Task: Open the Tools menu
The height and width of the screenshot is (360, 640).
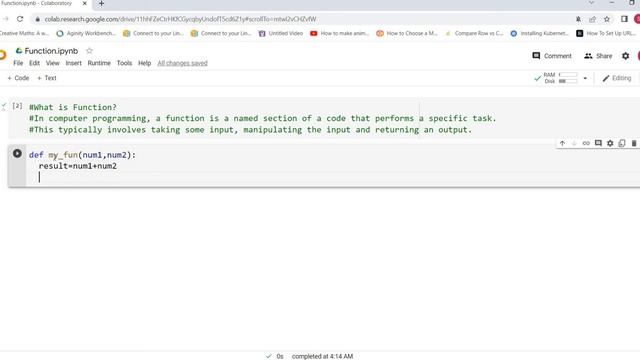Action: click(x=124, y=63)
